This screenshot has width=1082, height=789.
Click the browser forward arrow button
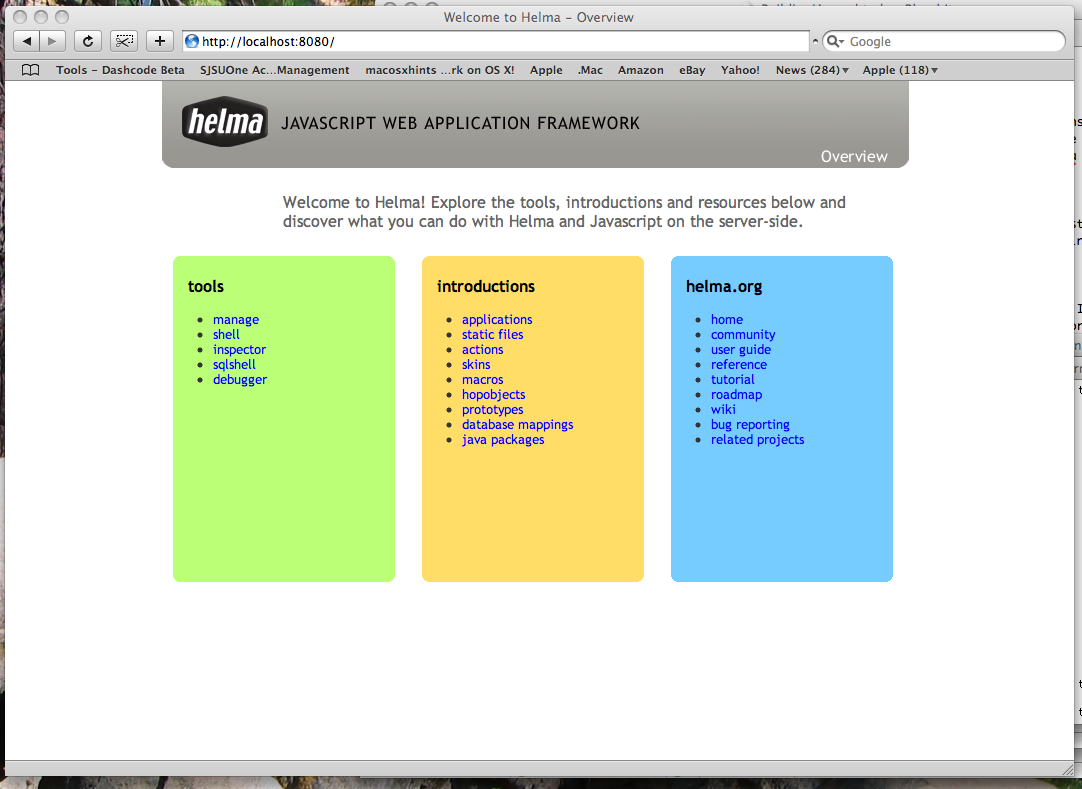click(x=52, y=41)
